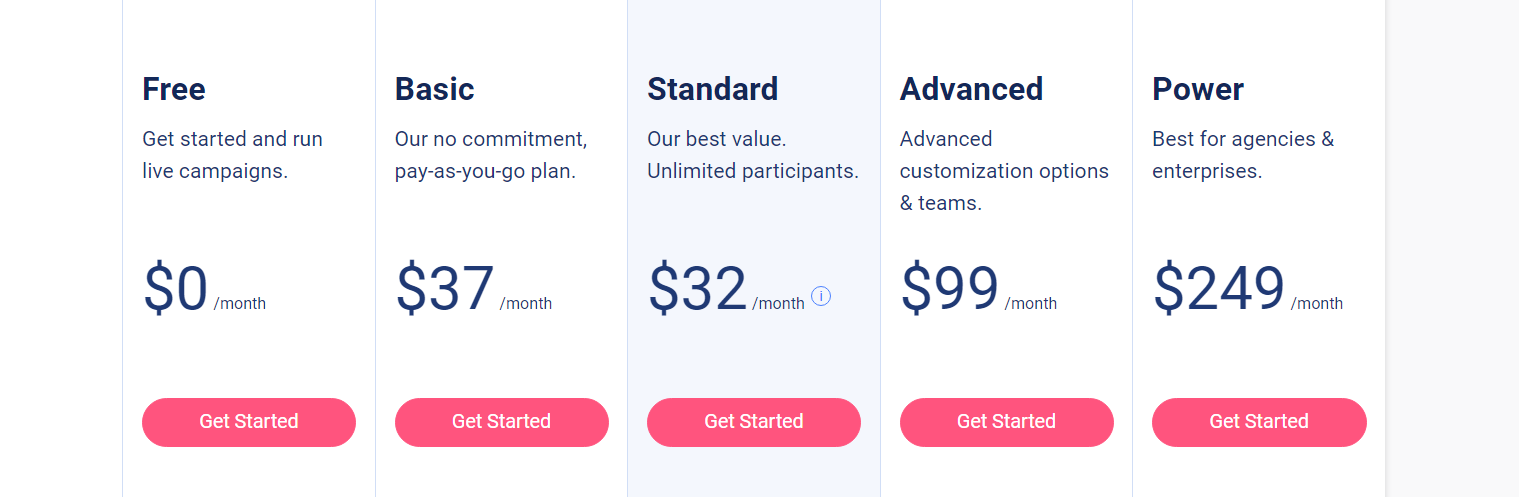Viewport: 1519px width, 497px height.
Task: Click the $0 per month price
Action: click(176, 289)
